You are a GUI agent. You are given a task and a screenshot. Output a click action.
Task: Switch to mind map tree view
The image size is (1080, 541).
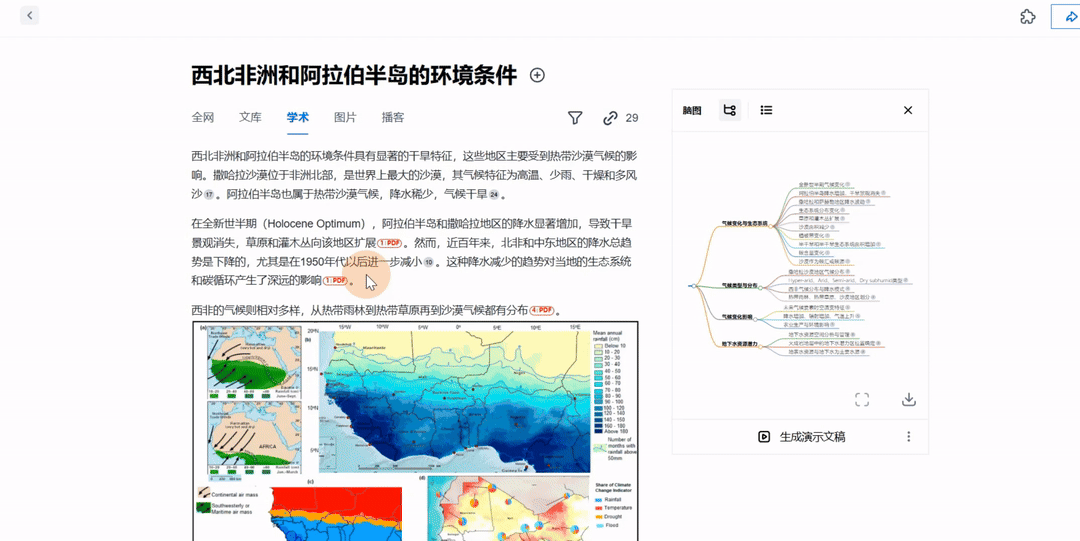tap(730, 110)
